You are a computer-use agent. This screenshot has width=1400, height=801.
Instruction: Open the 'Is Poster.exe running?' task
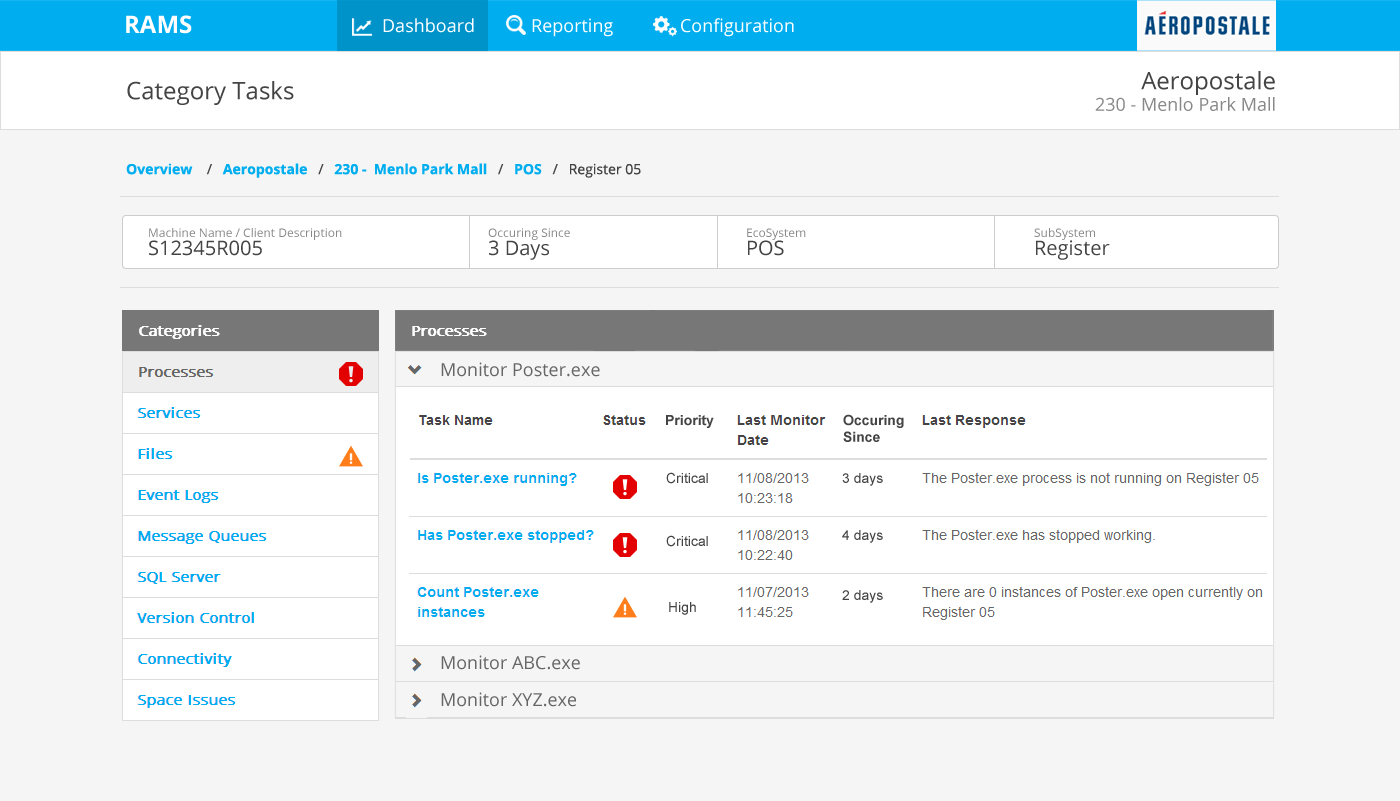497,479
